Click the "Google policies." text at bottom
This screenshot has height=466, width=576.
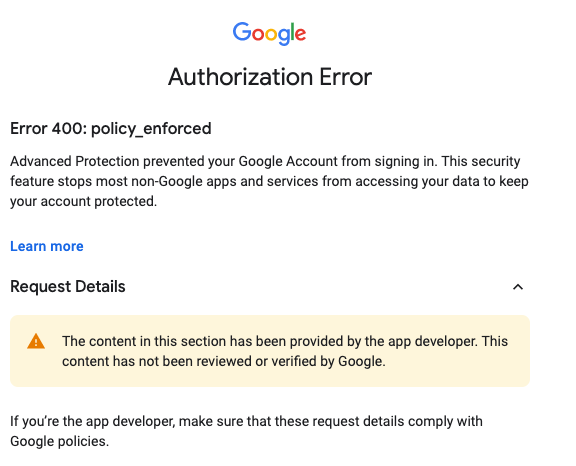pyautogui.click(x=60, y=441)
